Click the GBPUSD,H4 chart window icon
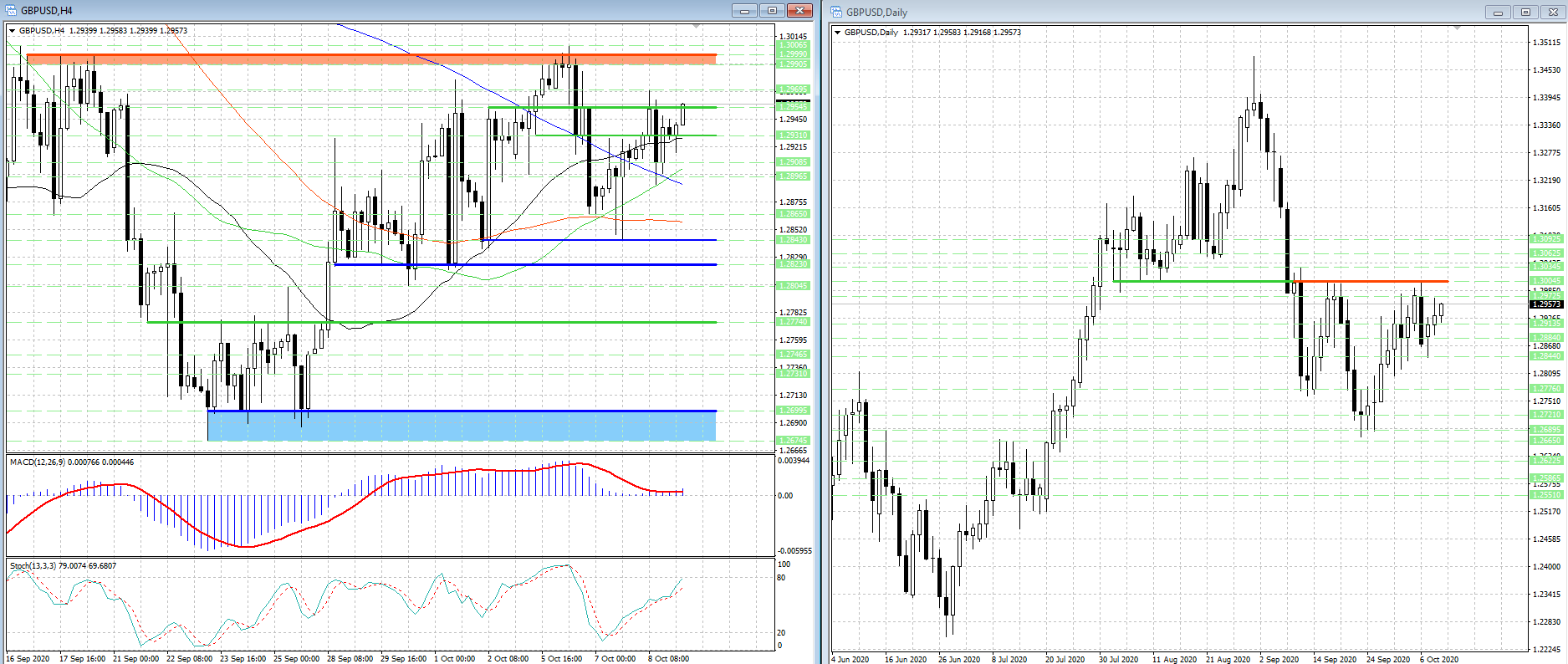The width and height of the screenshot is (1568, 664). (12, 11)
